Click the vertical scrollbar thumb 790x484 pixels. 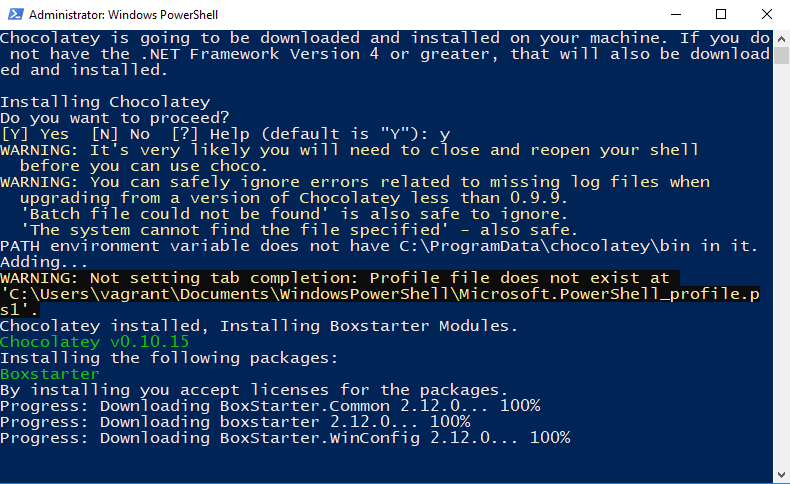[x=781, y=55]
